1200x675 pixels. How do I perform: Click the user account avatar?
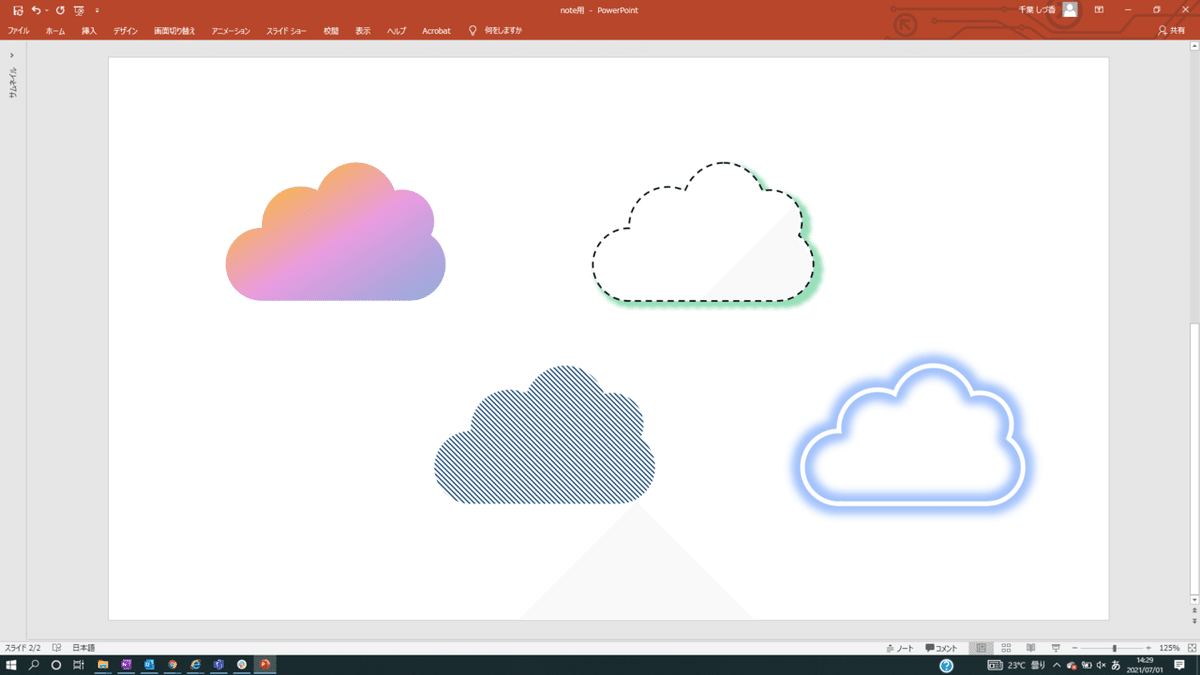pos(1070,10)
